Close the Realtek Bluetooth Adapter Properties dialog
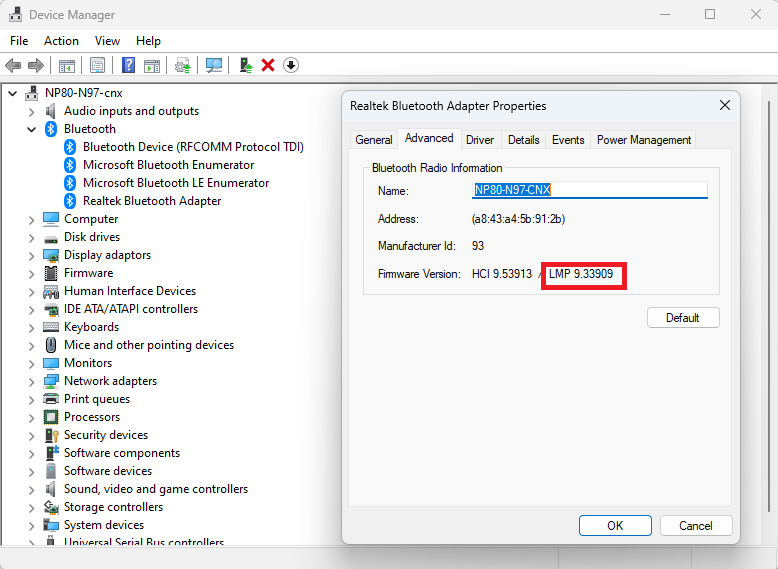 (724, 105)
